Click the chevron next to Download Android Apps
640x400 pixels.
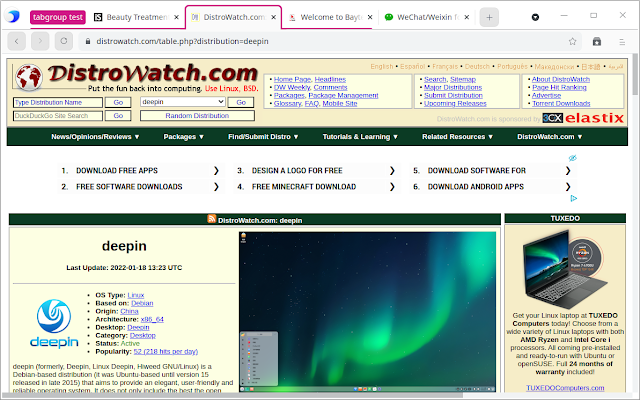tap(568, 187)
